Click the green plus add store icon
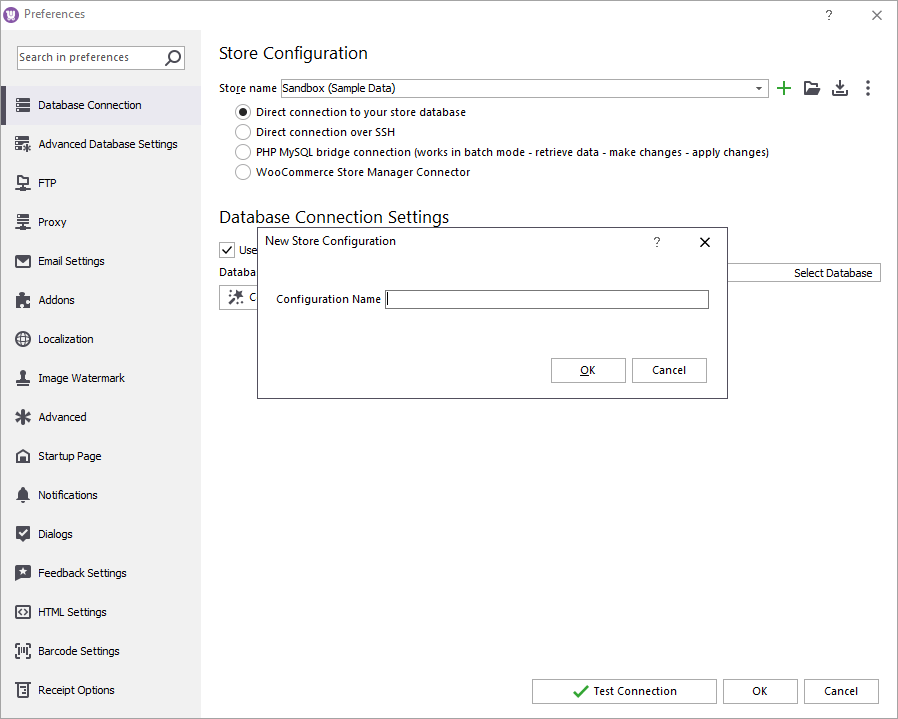This screenshot has height=719, width=898. (x=784, y=88)
